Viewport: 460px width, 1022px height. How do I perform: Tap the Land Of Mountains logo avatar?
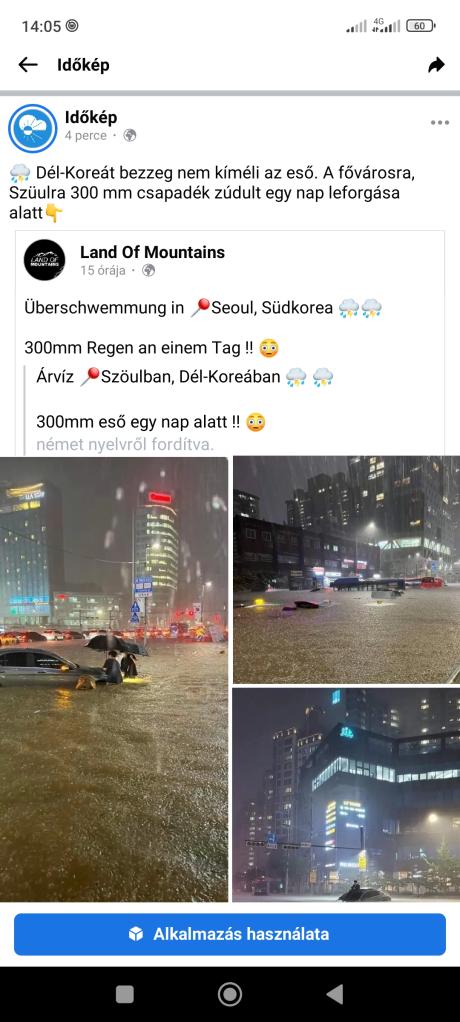click(x=44, y=260)
